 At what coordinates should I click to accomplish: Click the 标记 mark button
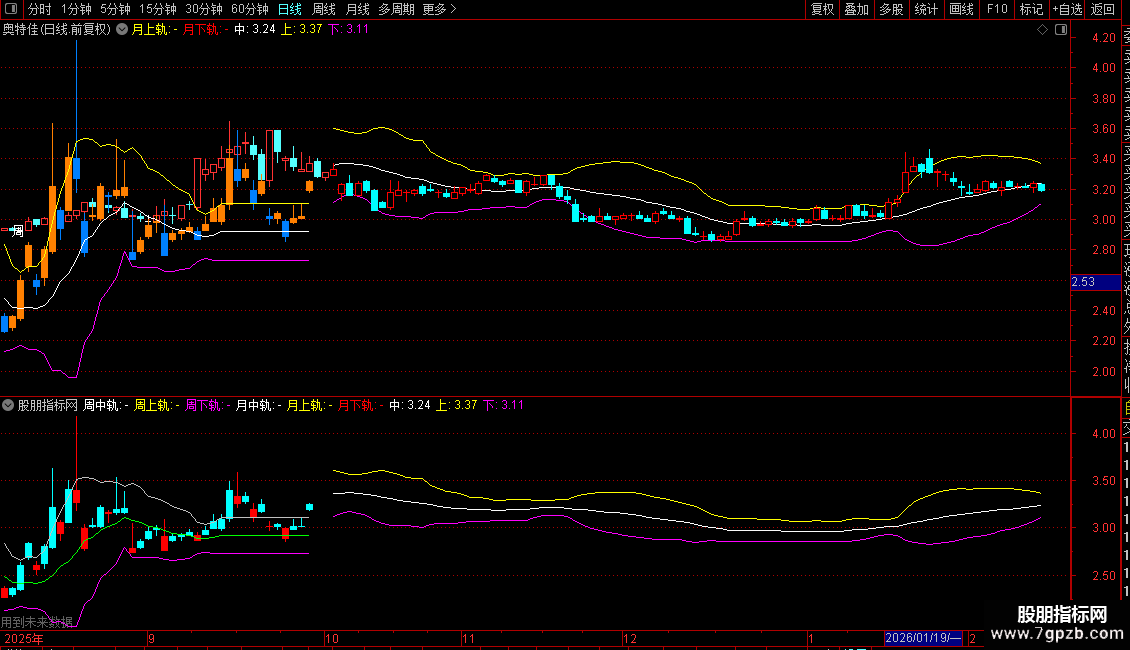[1031, 9]
